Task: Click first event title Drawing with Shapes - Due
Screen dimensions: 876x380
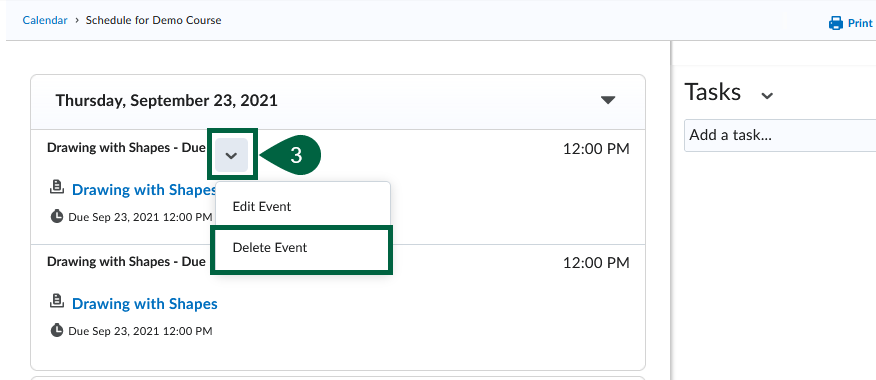Action: point(126,148)
